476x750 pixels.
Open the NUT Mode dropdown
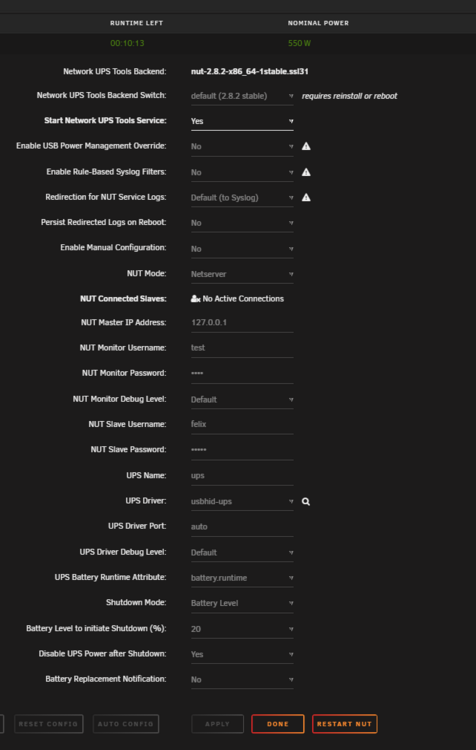[242, 274]
